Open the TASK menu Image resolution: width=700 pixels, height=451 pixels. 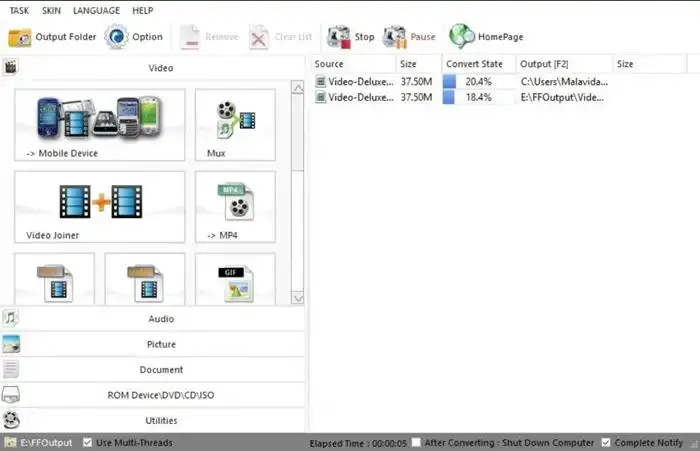[19, 10]
